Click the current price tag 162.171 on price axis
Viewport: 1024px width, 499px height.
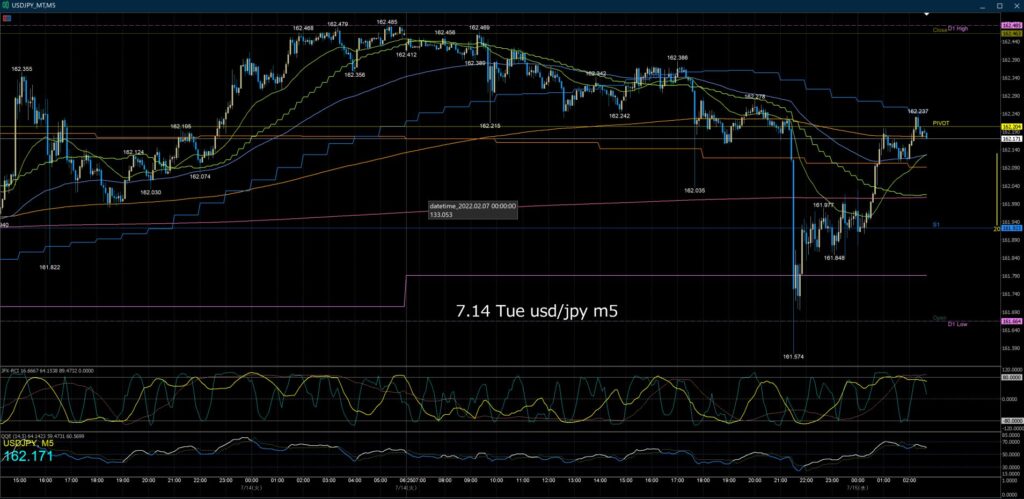click(x=1011, y=139)
